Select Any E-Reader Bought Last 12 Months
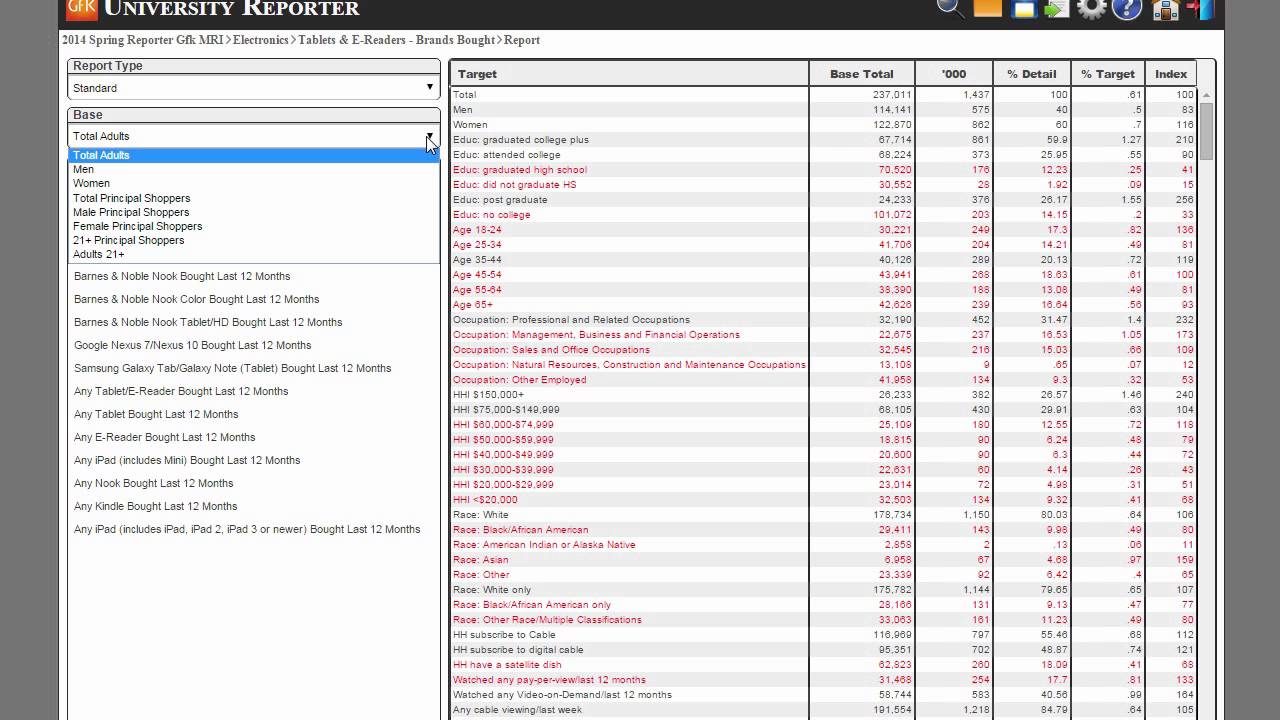1280x720 pixels. [x=165, y=437]
